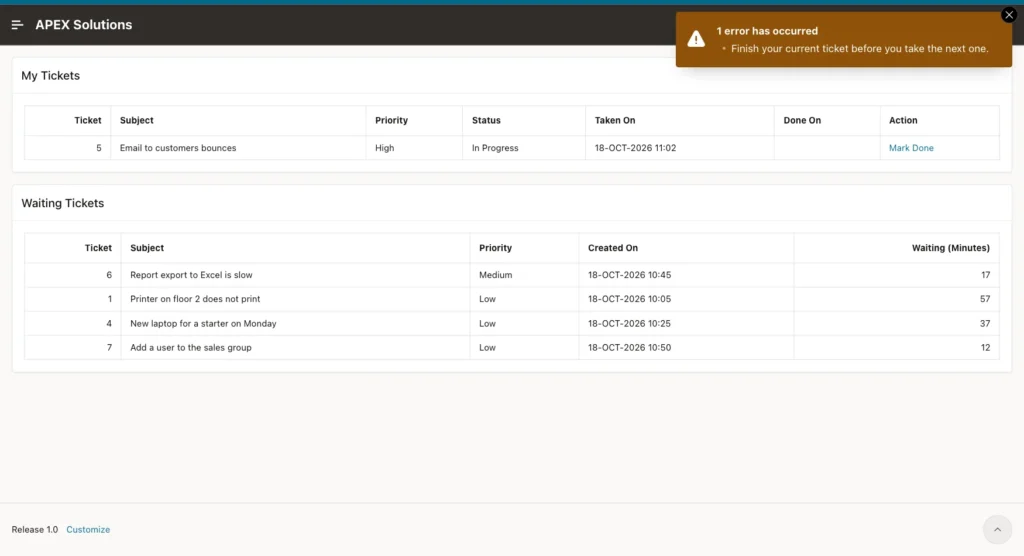Close the error notification
Image resolution: width=1024 pixels, height=556 pixels.
1009,14
